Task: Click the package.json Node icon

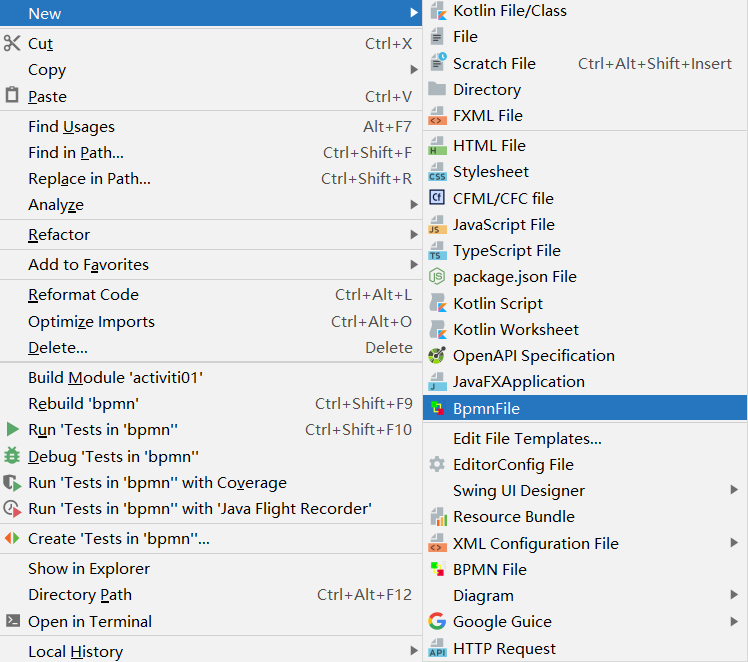Action: [x=437, y=276]
